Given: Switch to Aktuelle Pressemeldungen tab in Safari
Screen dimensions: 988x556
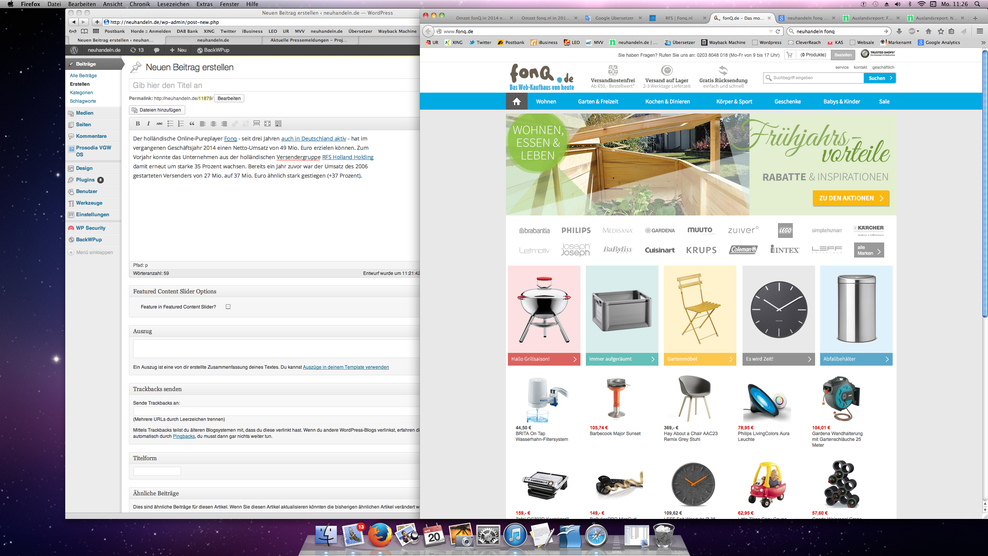Looking at the screenshot, I should click(309, 40).
